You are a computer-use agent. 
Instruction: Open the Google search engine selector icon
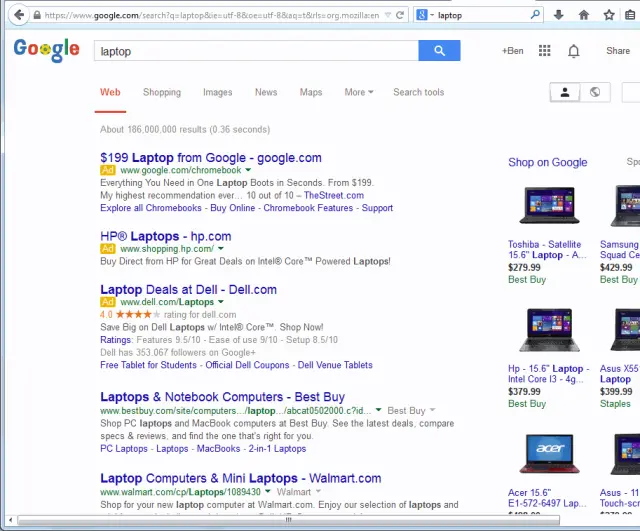tap(422, 16)
